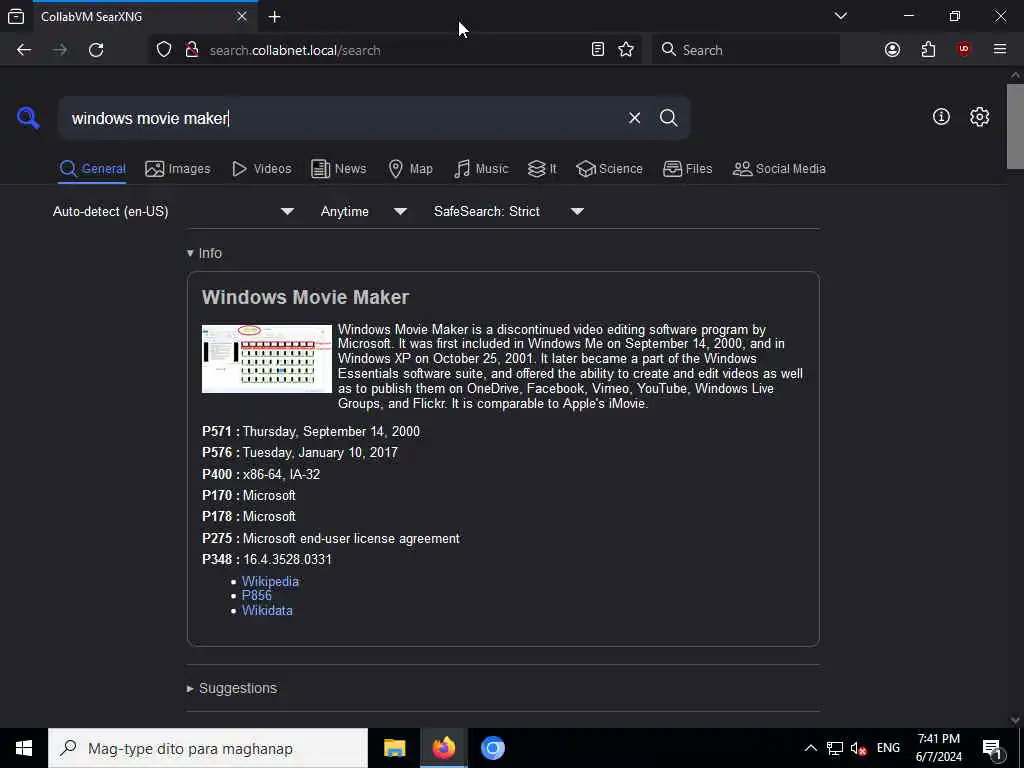Click the browser address bar URL

[x=295, y=50]
